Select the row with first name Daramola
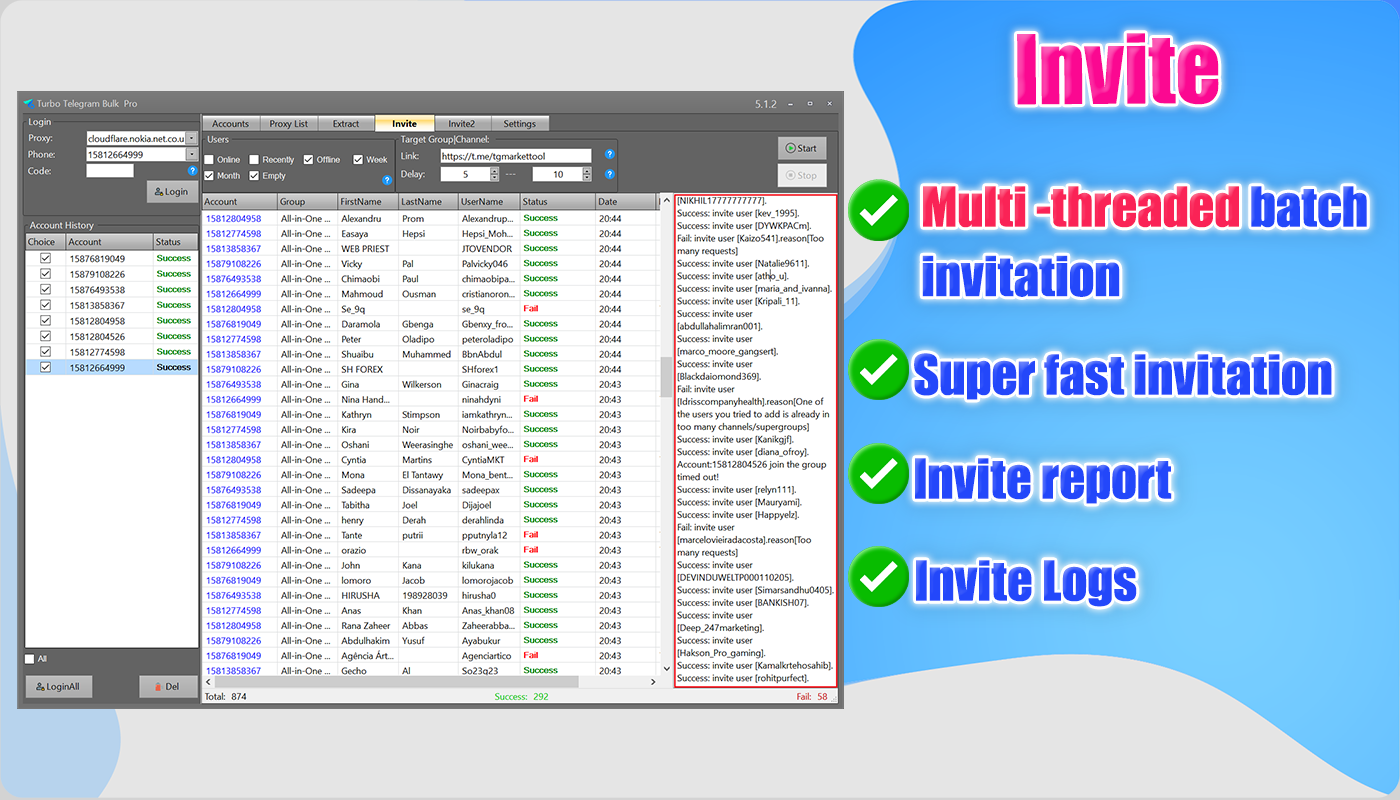Screen dimensions: 1400x800 (x=430, y=324)
